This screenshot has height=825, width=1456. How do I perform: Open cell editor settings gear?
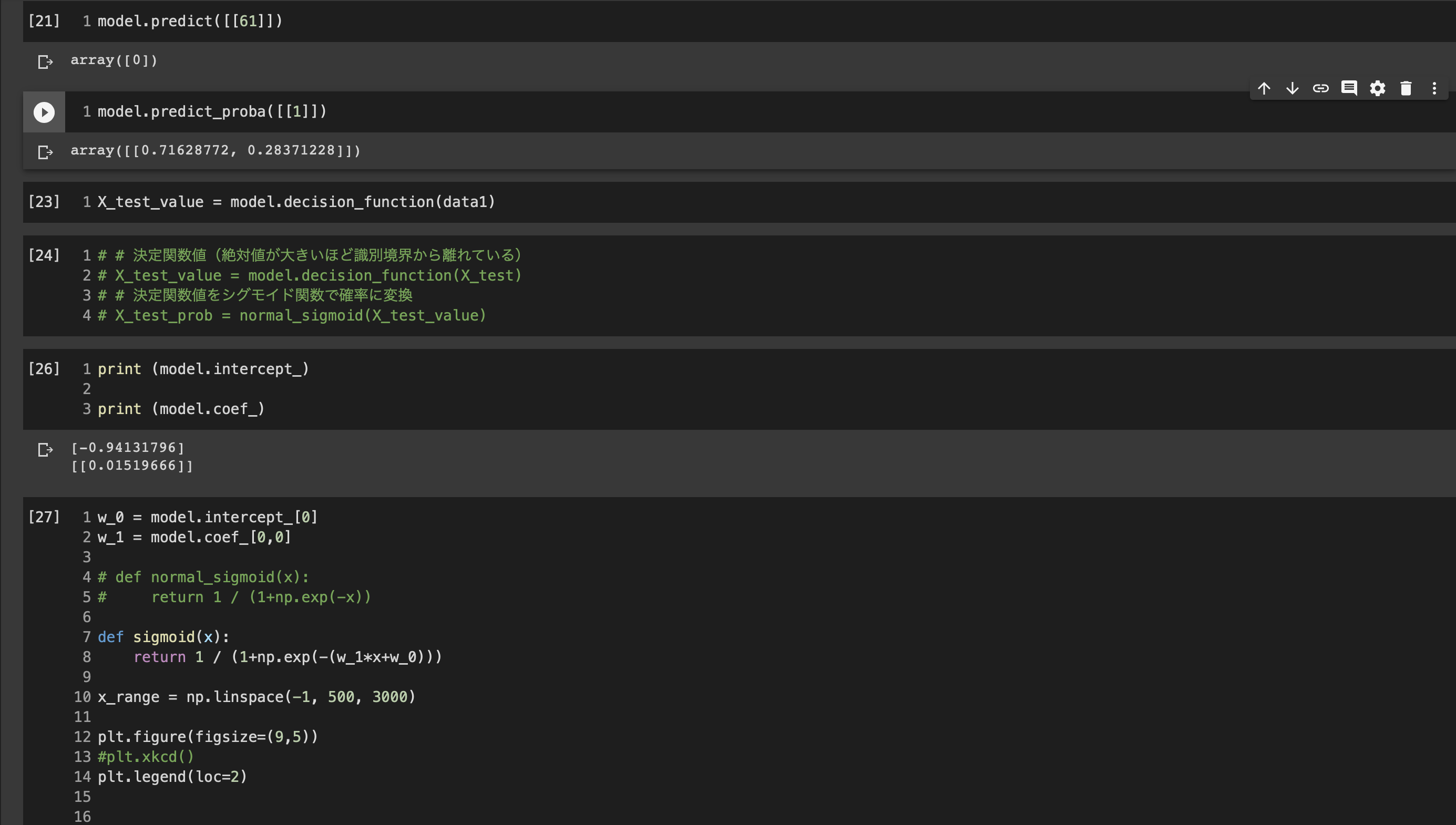point(1377,88)
